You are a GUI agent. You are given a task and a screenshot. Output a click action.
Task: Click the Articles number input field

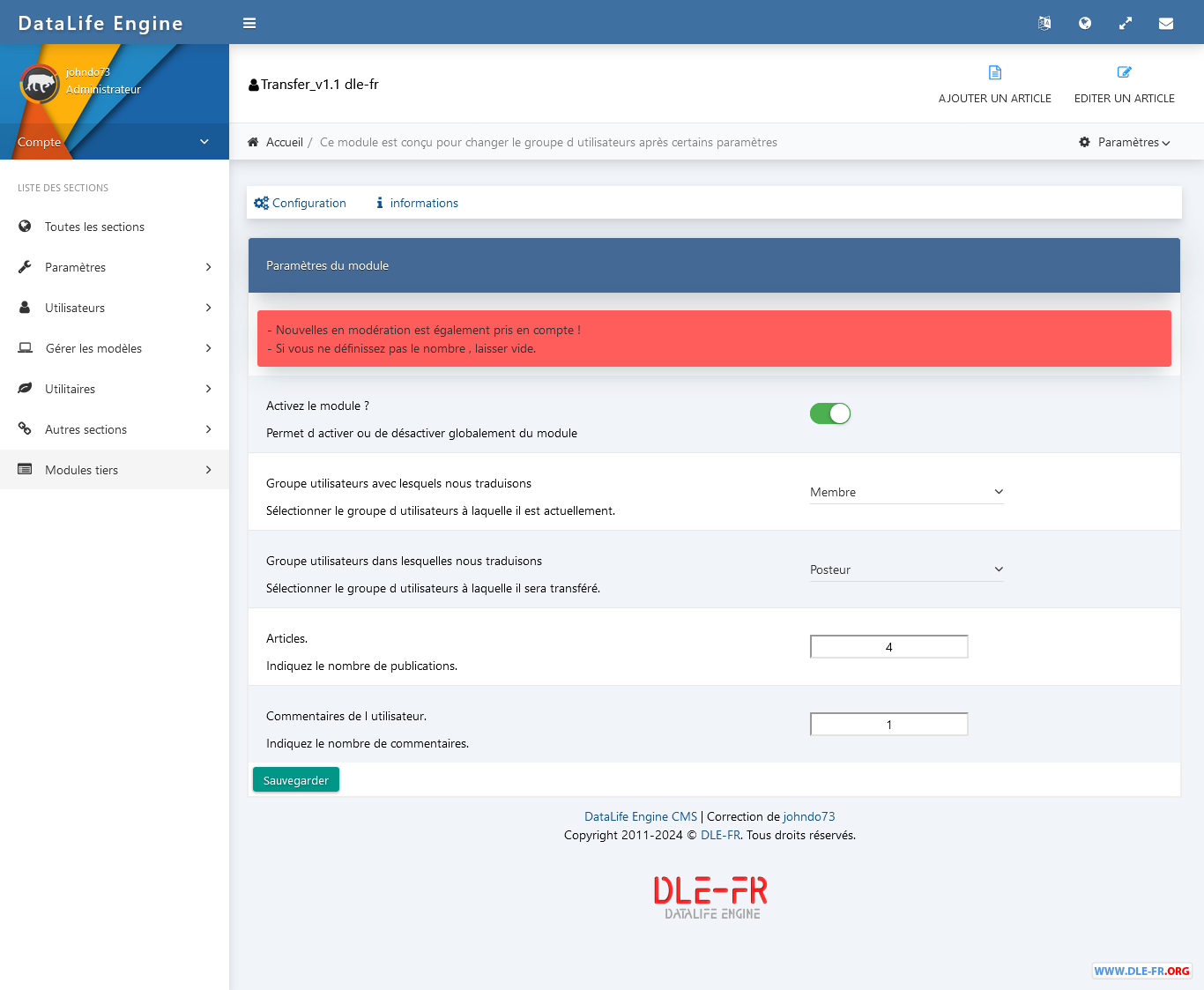889,647
